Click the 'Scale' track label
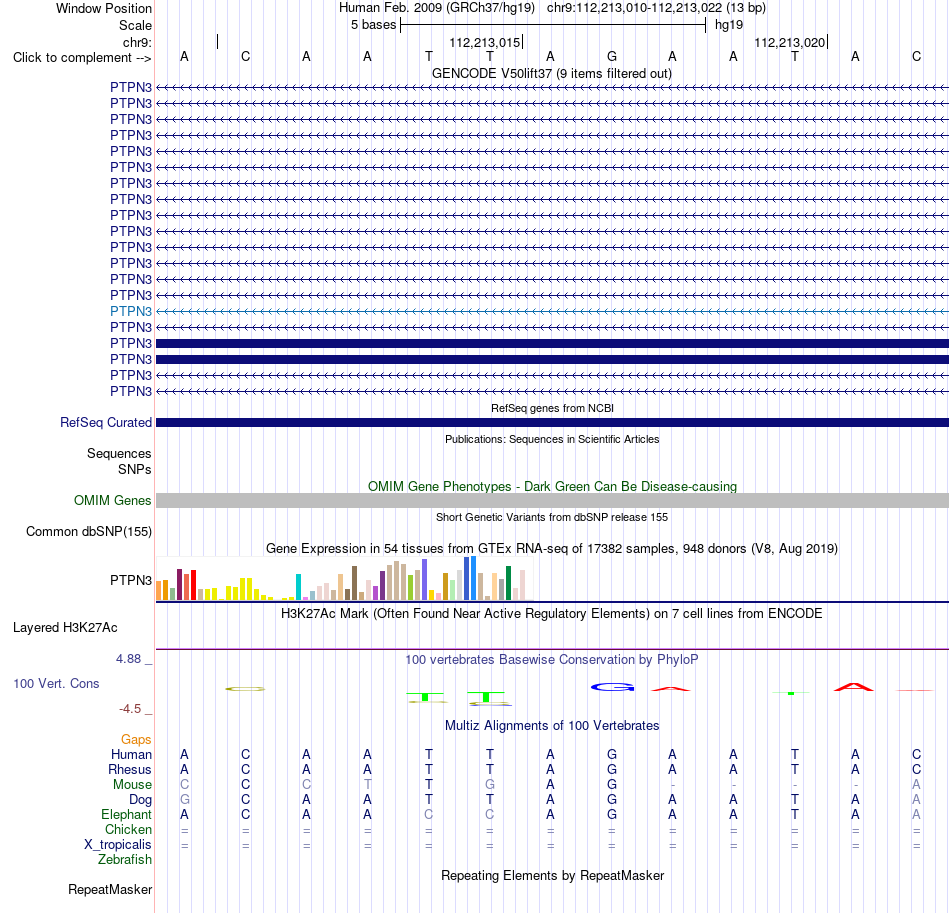The height and width of the screenshot is (913, 950). (135, 25)
